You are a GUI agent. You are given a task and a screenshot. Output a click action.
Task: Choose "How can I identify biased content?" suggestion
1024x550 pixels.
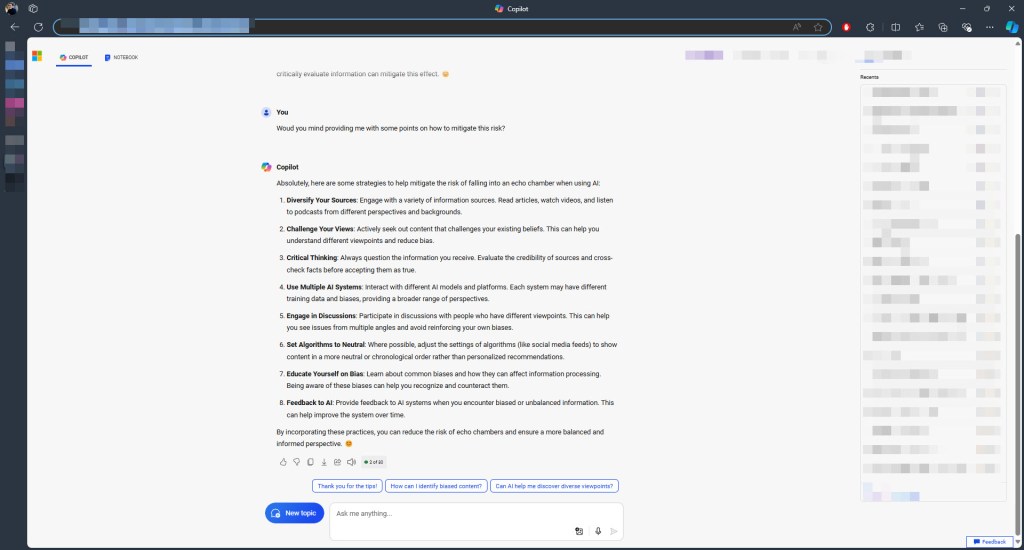435,486
